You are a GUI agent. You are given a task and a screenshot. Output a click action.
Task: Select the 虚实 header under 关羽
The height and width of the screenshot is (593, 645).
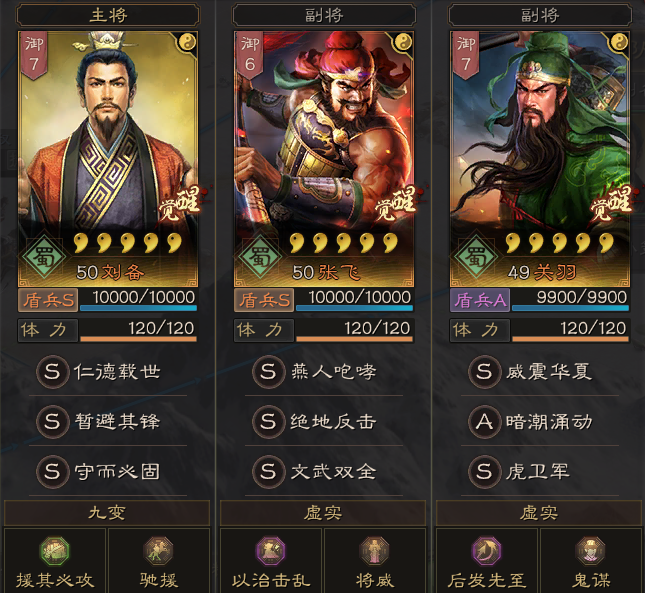click(x=538, y=513)
